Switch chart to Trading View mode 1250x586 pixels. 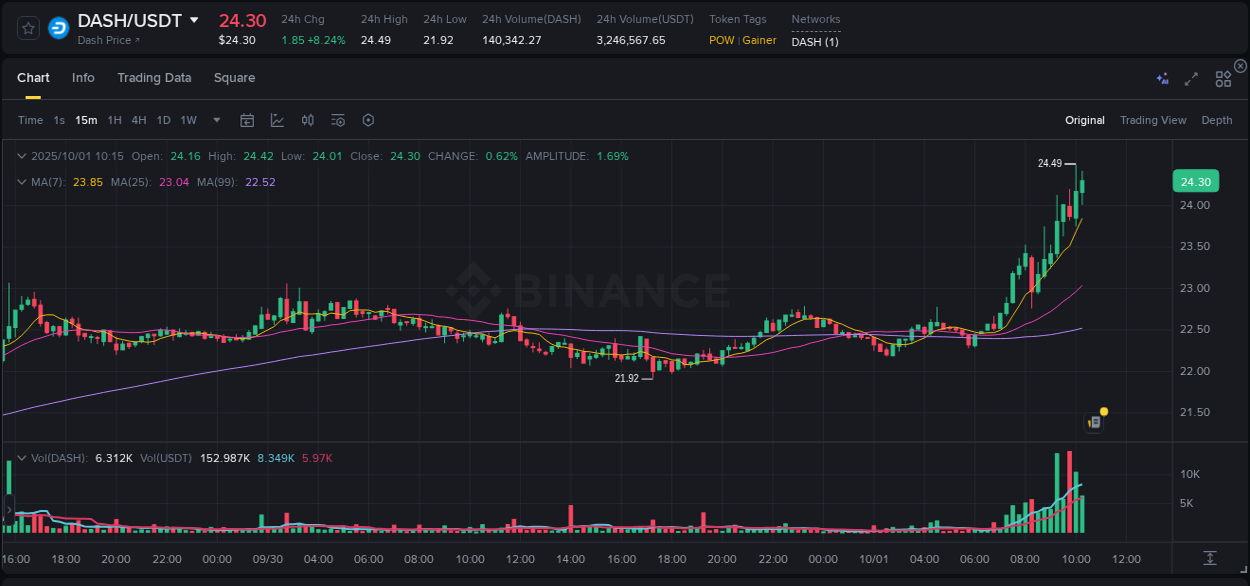coord(1152,120)
